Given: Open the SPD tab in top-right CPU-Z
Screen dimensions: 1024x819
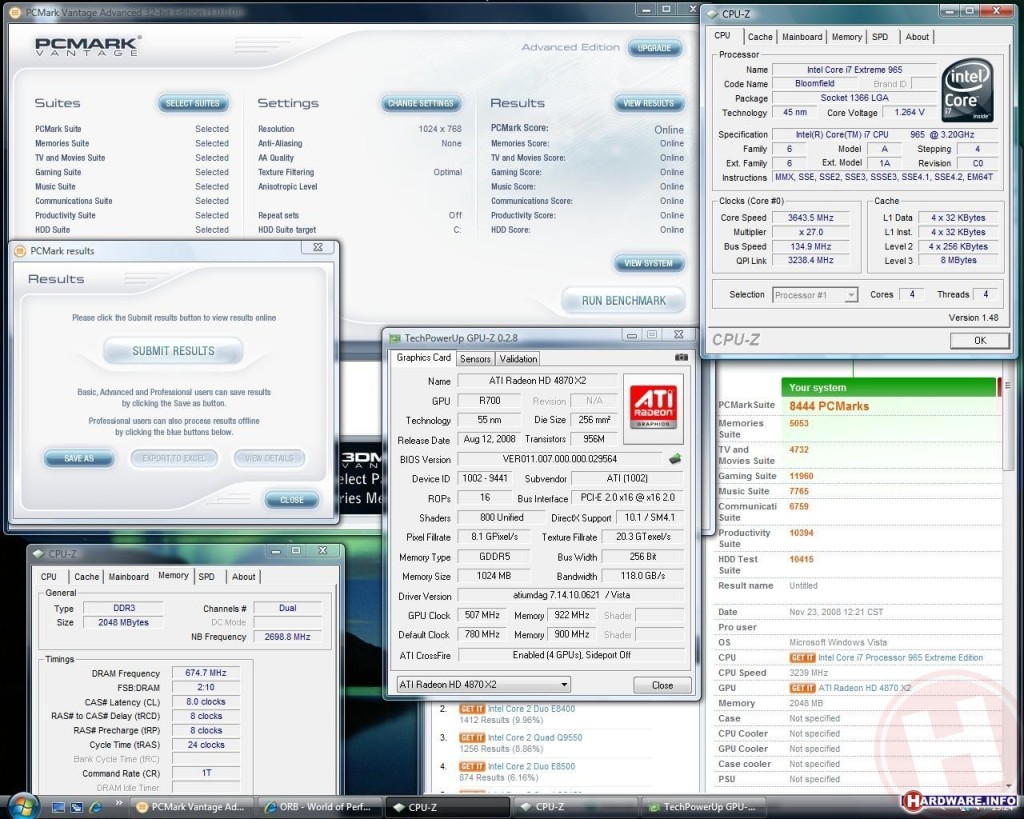Looking at the screenshot, I should [880, 37].
